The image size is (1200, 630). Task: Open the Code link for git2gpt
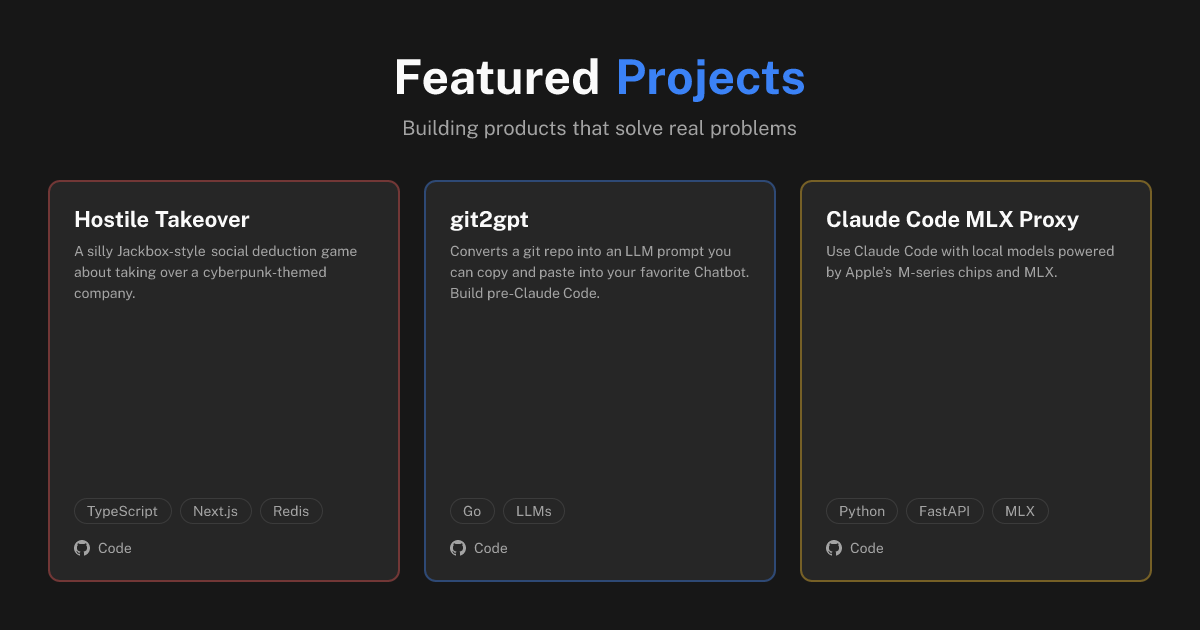(490, 548)
